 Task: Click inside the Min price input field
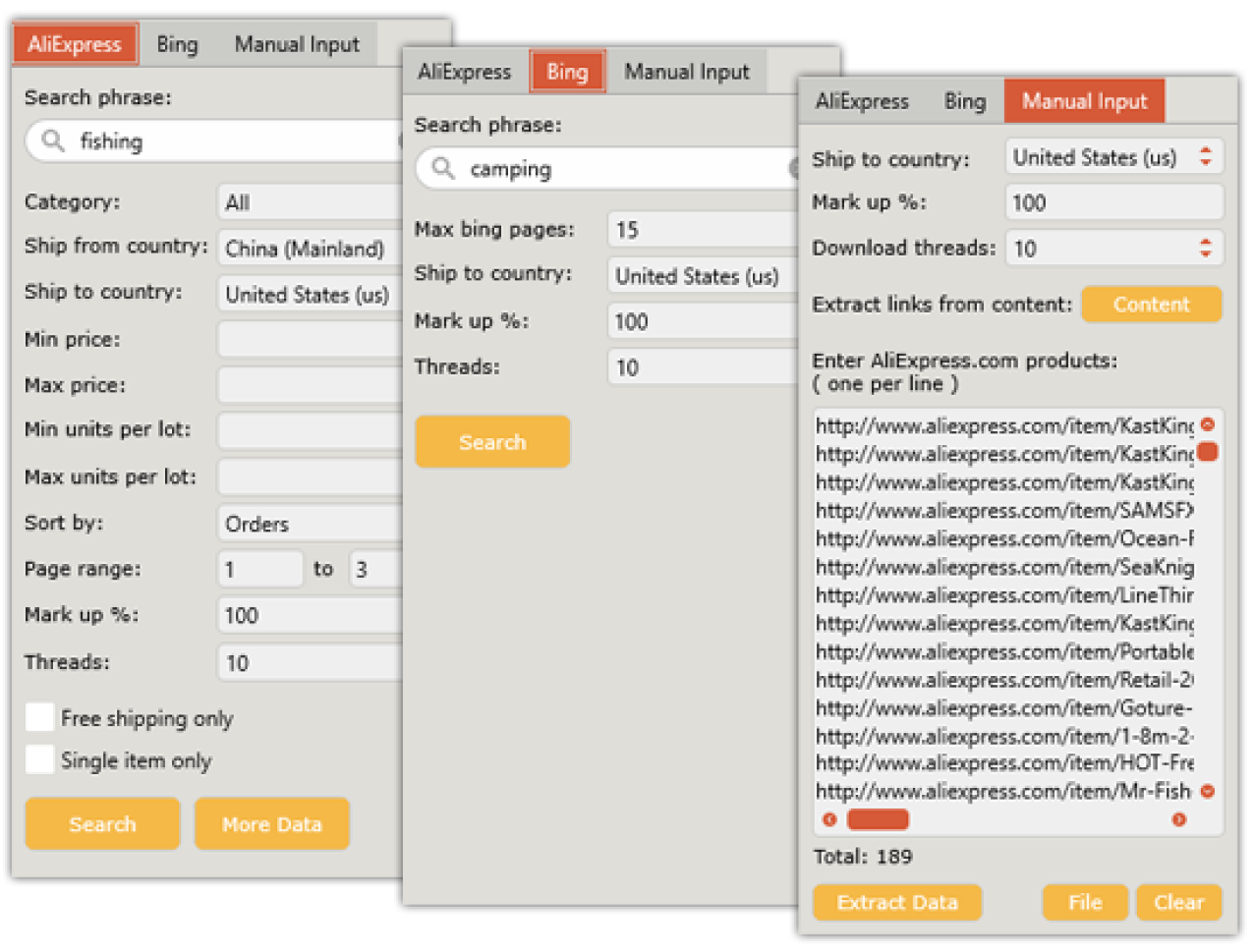coord(305,339)
